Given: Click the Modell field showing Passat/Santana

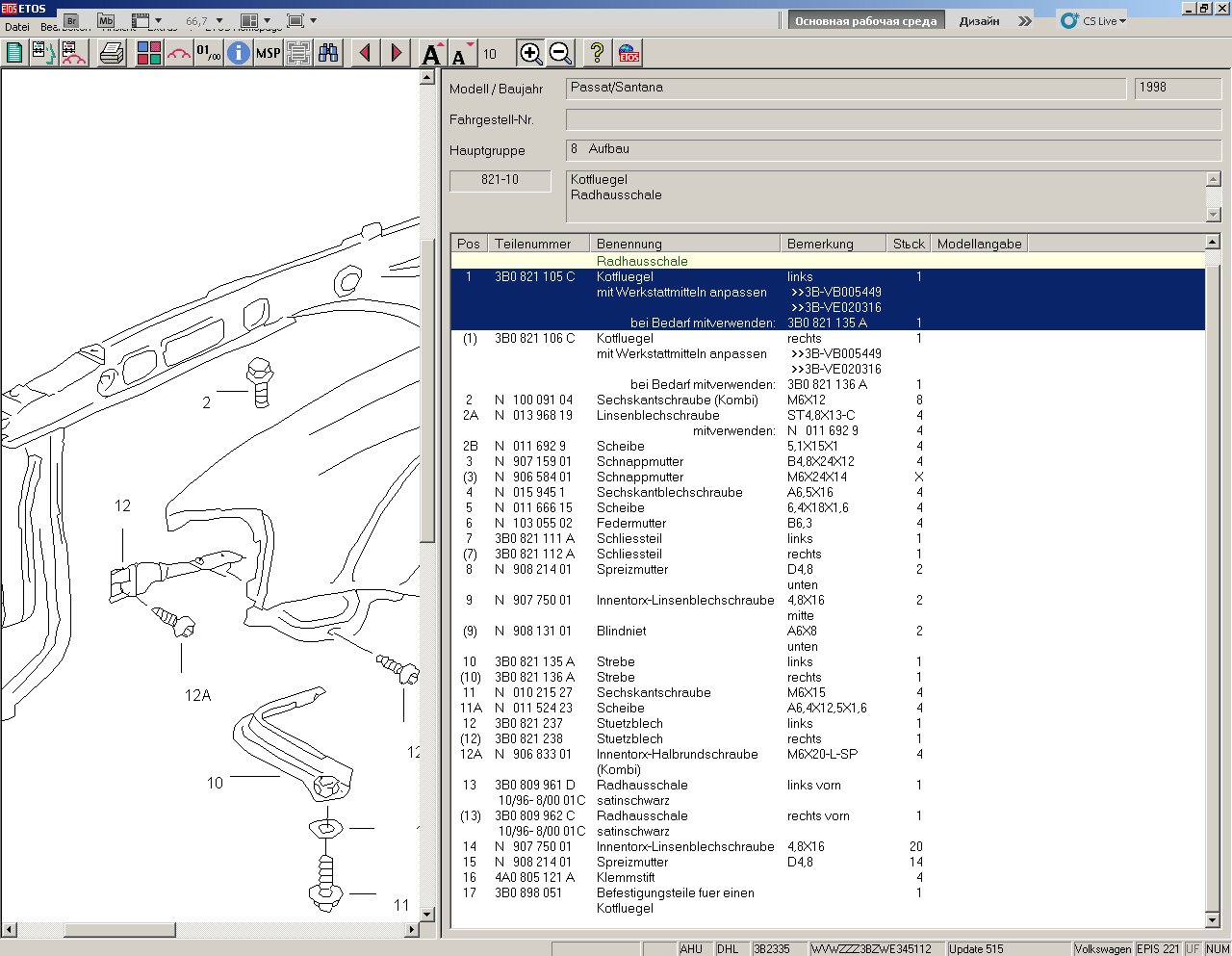Looking at the screenshot, I should pos(846,89).
